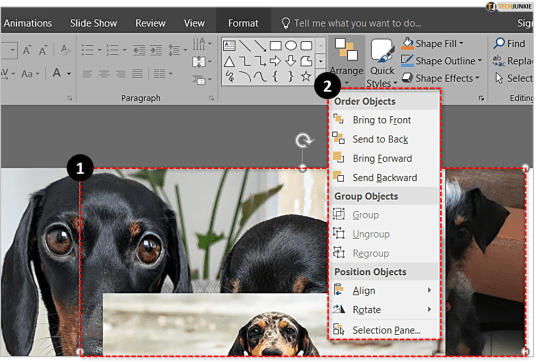Open the Review tab

click(150, 23)
